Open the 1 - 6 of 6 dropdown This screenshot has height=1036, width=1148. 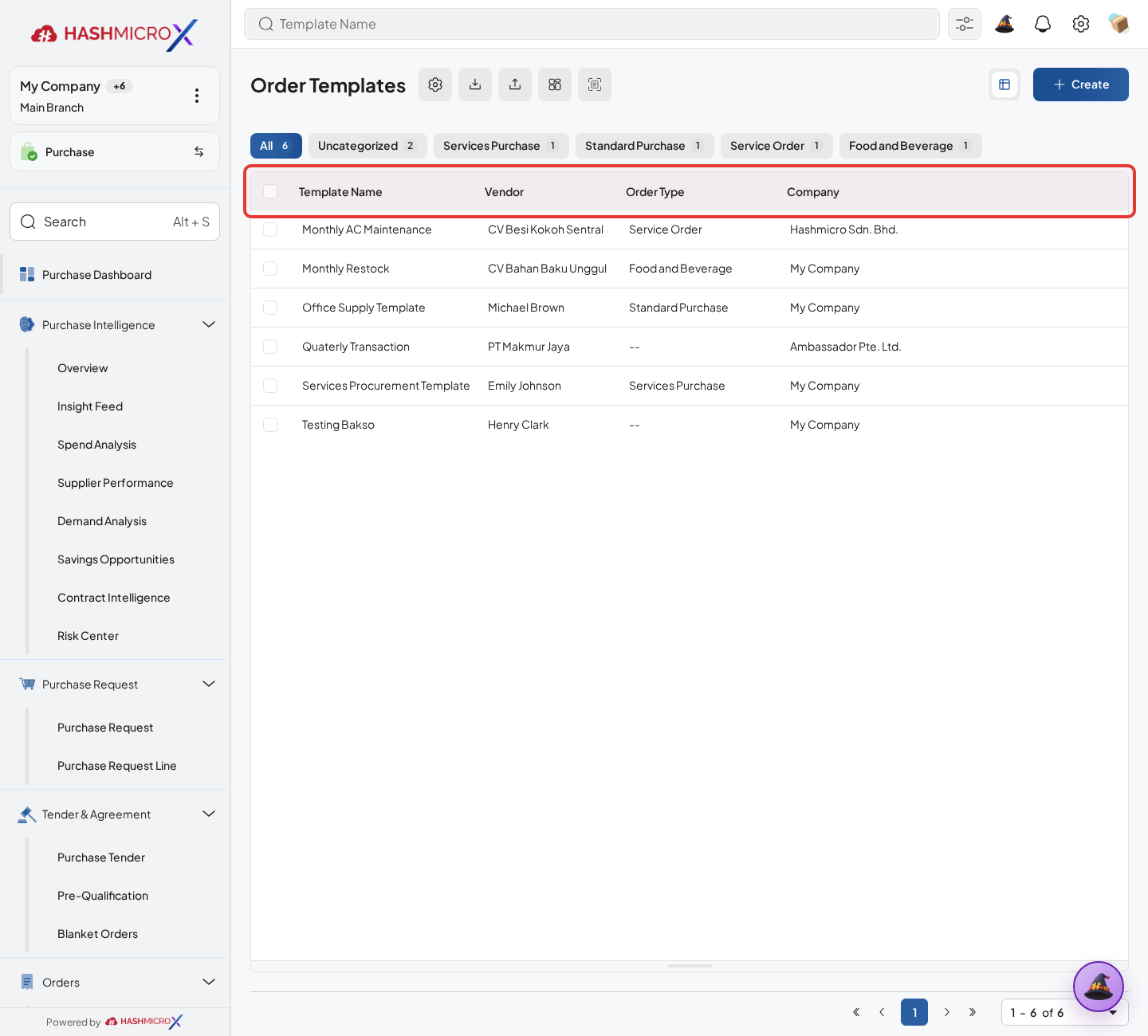click(x=1064, y=1012)
